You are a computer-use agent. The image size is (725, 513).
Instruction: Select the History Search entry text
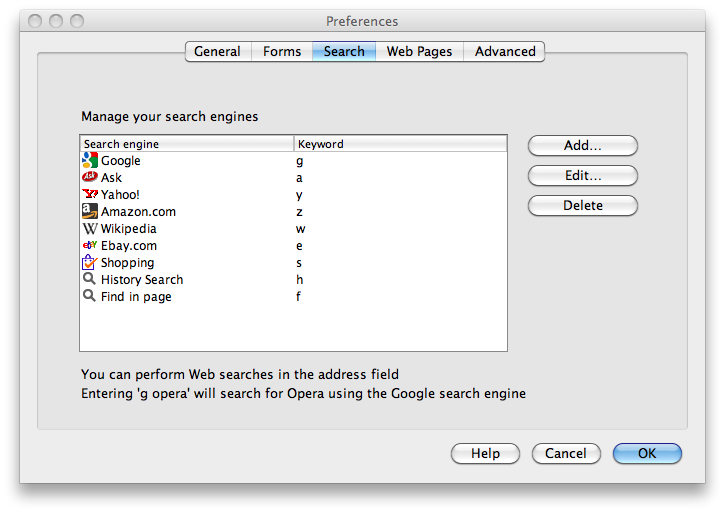[x=142, y=279]
